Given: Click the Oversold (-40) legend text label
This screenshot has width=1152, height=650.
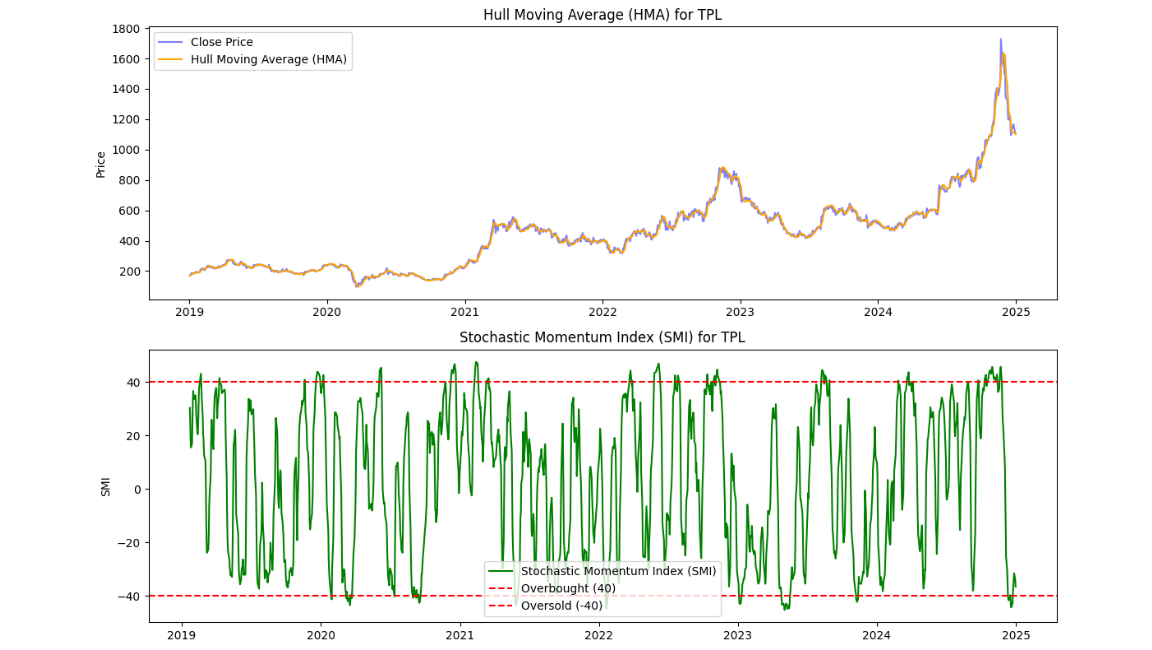Looking at the screenshot, I should click(x=564, y=606).
